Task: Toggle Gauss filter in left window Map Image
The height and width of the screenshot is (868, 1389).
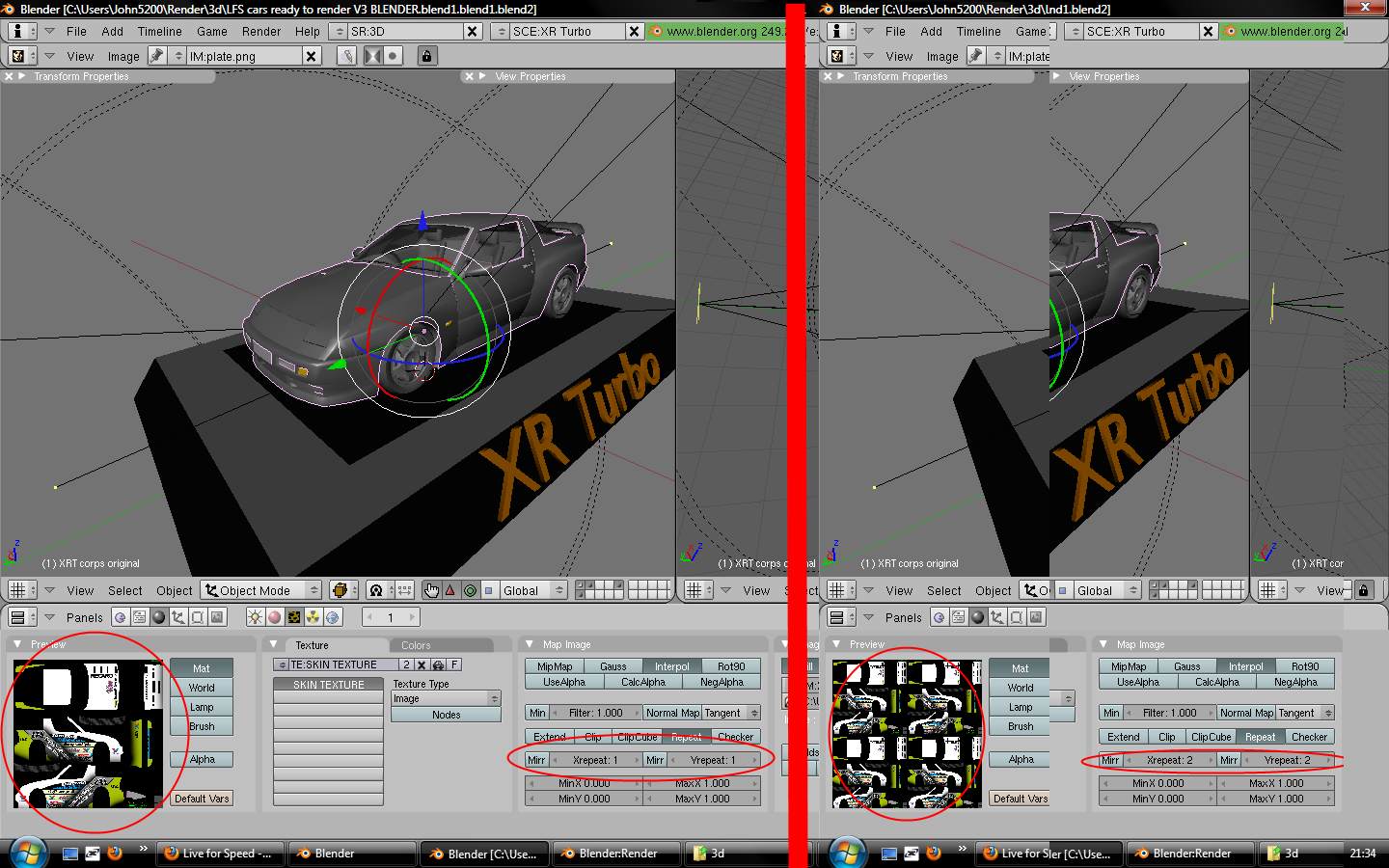Action: pos(613,666)
